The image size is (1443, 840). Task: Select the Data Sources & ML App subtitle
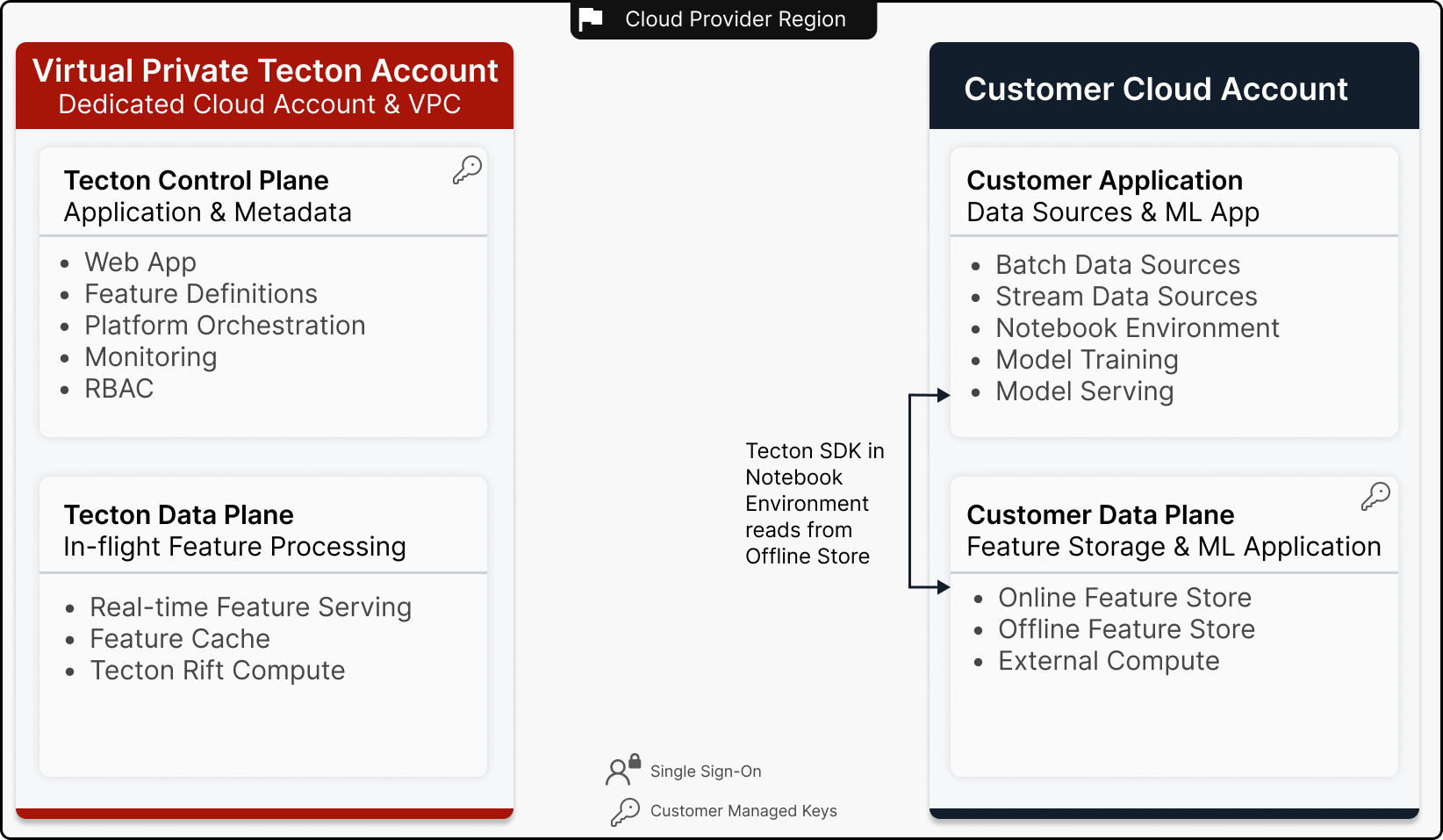point(1113,212)
